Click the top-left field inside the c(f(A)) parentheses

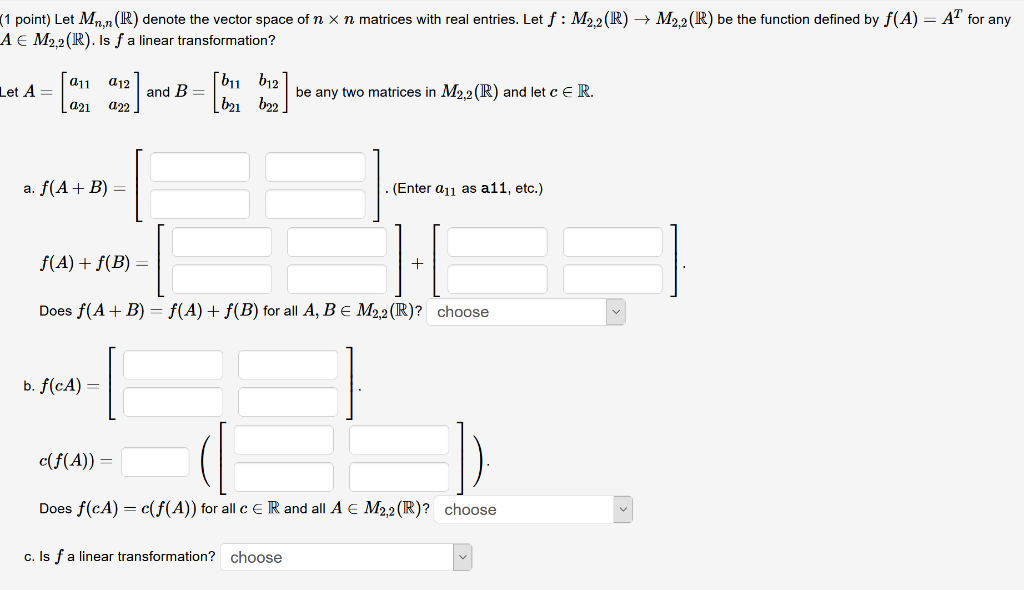tap(283, 439)
